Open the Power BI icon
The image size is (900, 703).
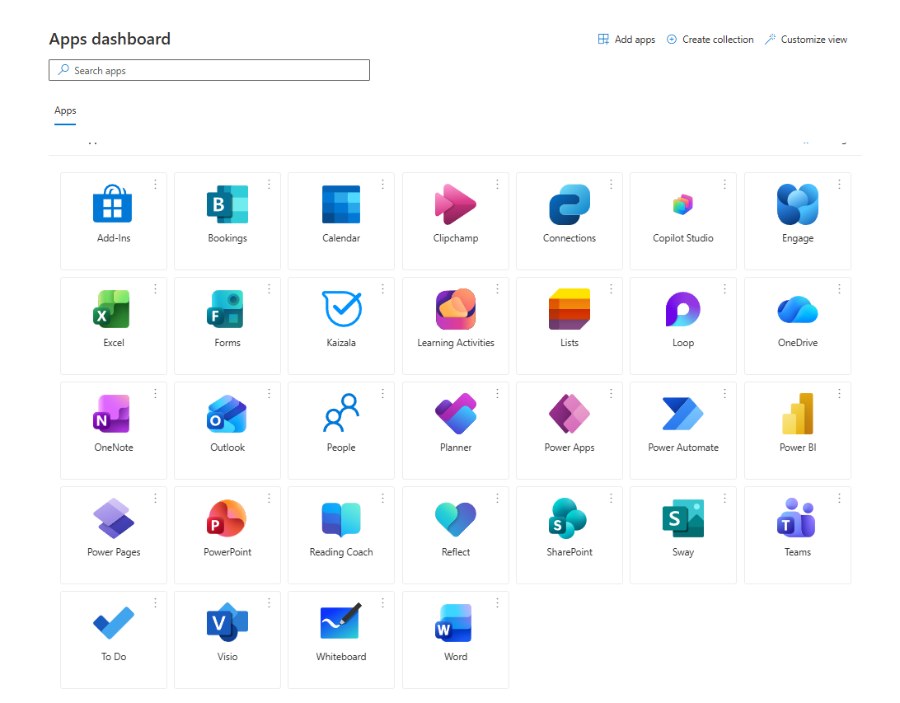coord(797,413)
